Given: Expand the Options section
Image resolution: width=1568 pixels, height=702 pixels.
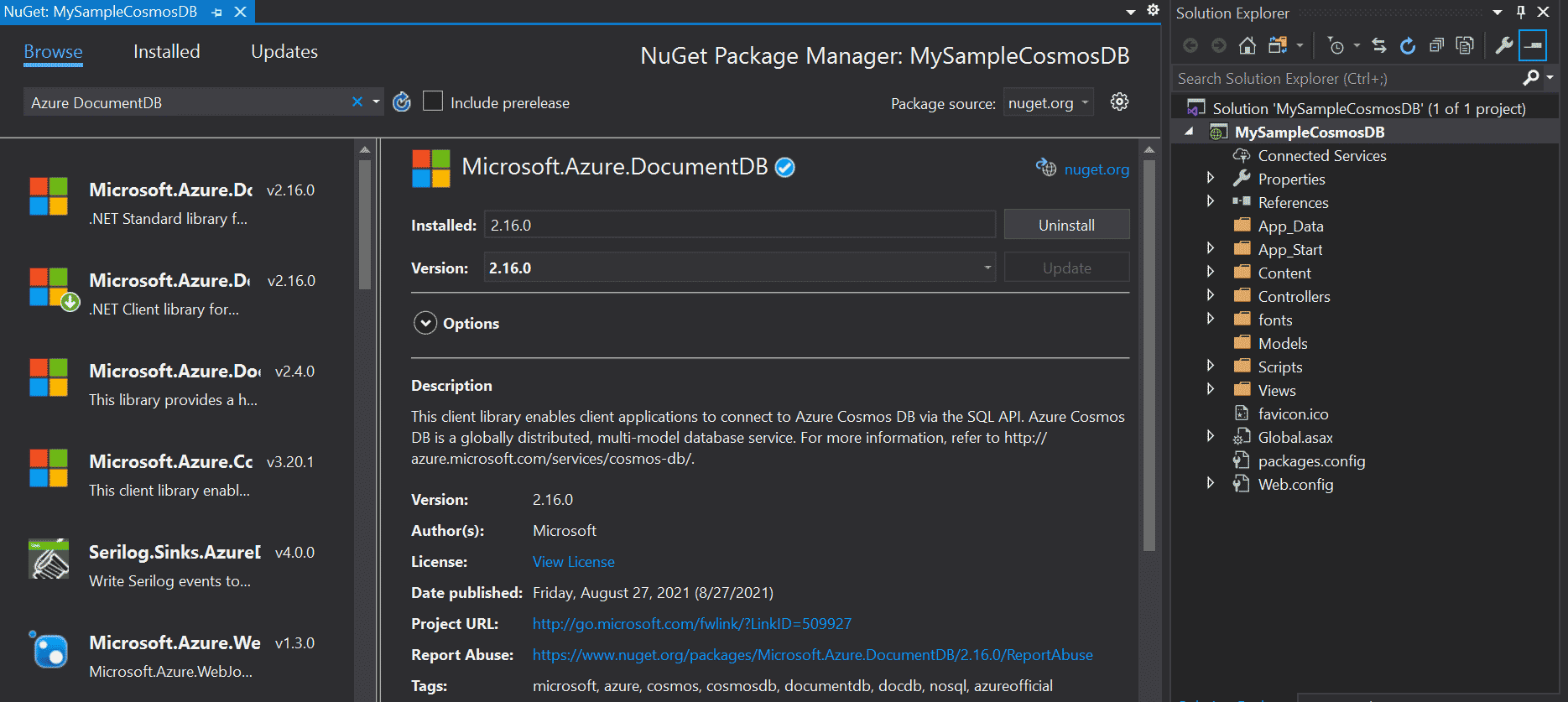Looking at the screenshot, I should (425, 323).
